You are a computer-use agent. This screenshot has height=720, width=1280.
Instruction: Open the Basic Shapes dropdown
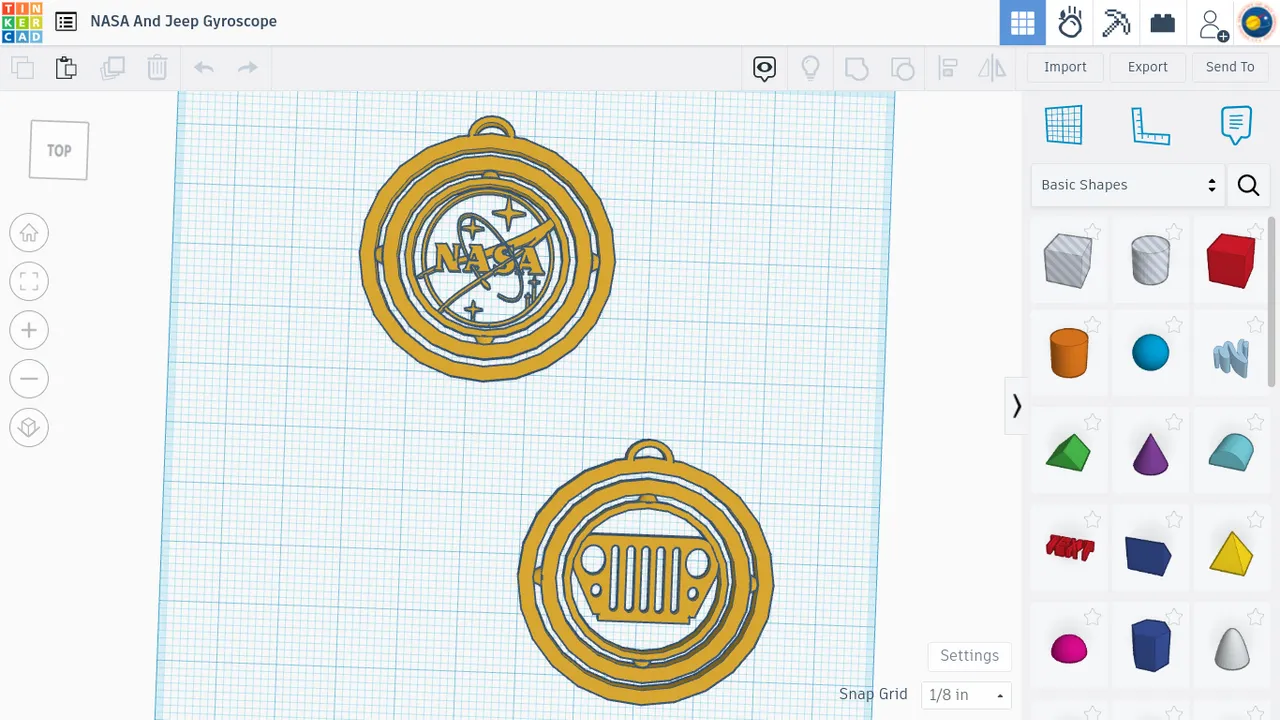point(1128,185)
